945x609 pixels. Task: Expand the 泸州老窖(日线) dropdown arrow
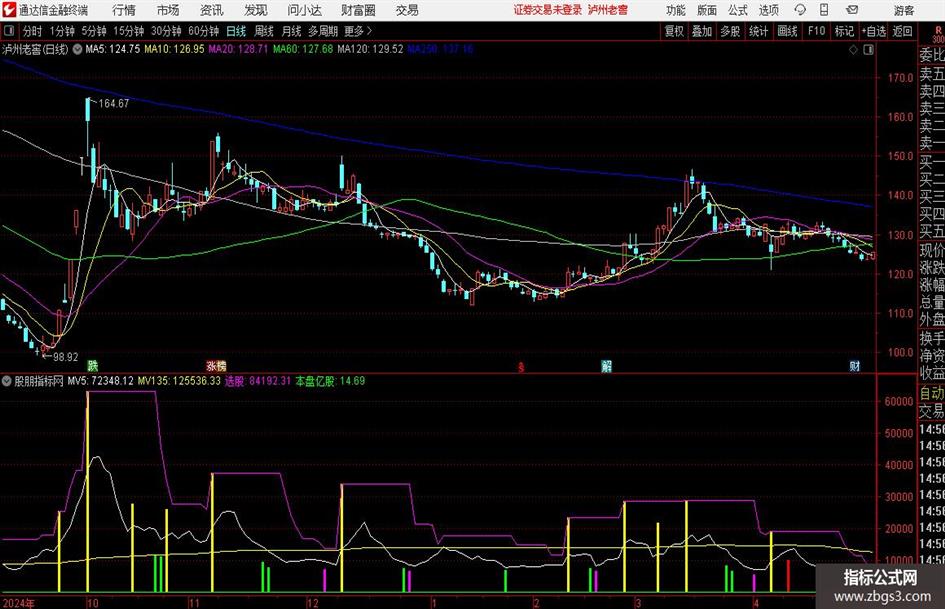(77, 49)
